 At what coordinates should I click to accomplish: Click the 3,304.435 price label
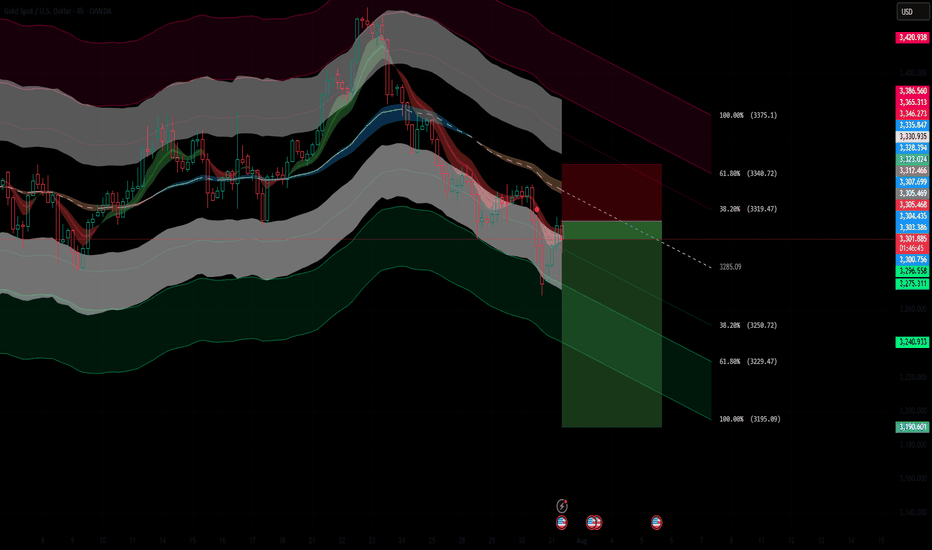coord(912,216)
